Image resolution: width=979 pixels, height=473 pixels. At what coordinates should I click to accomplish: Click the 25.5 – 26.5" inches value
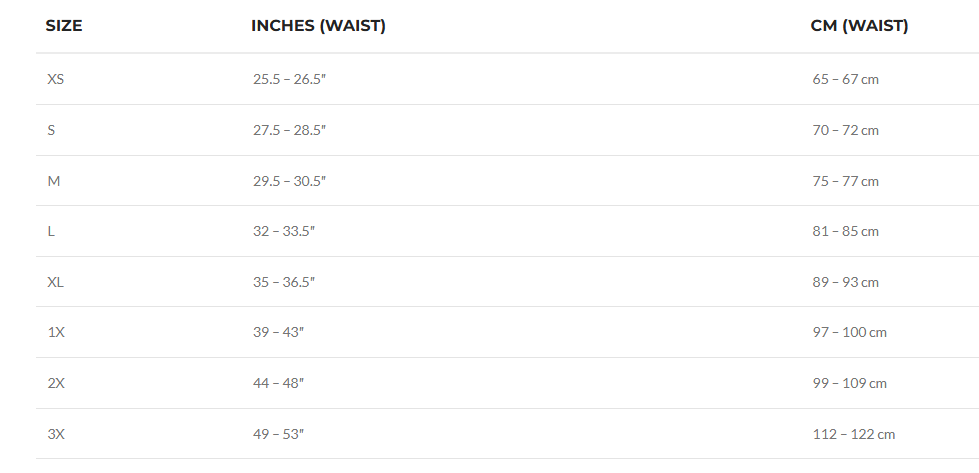click(289, 79)
